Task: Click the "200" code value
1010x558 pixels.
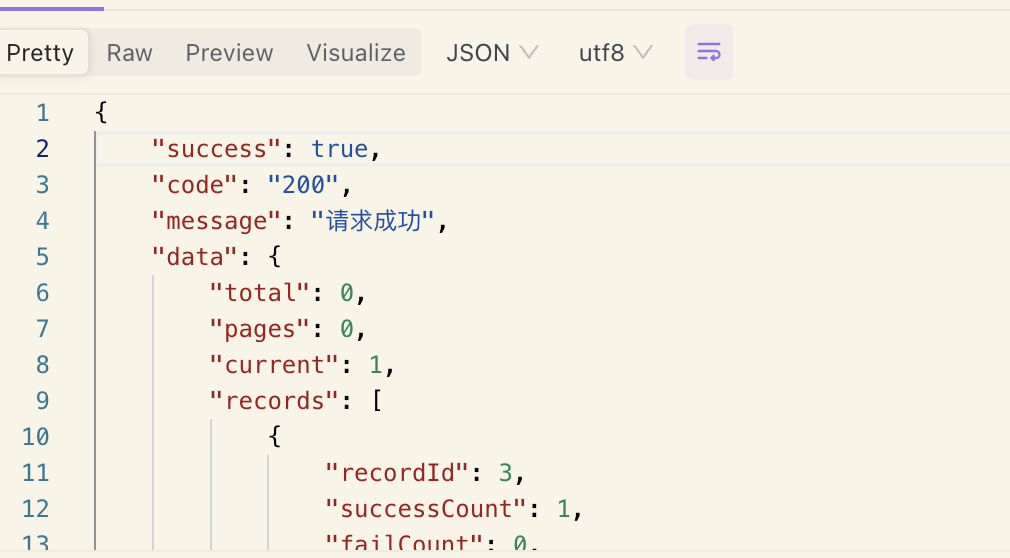Action: click(303, 185)
